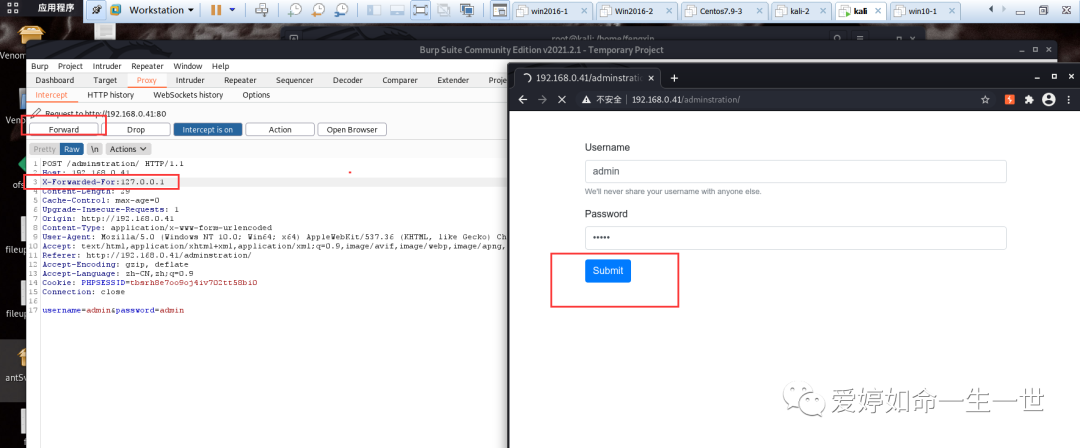Stop page loading with the X icon

coord(561,100)
